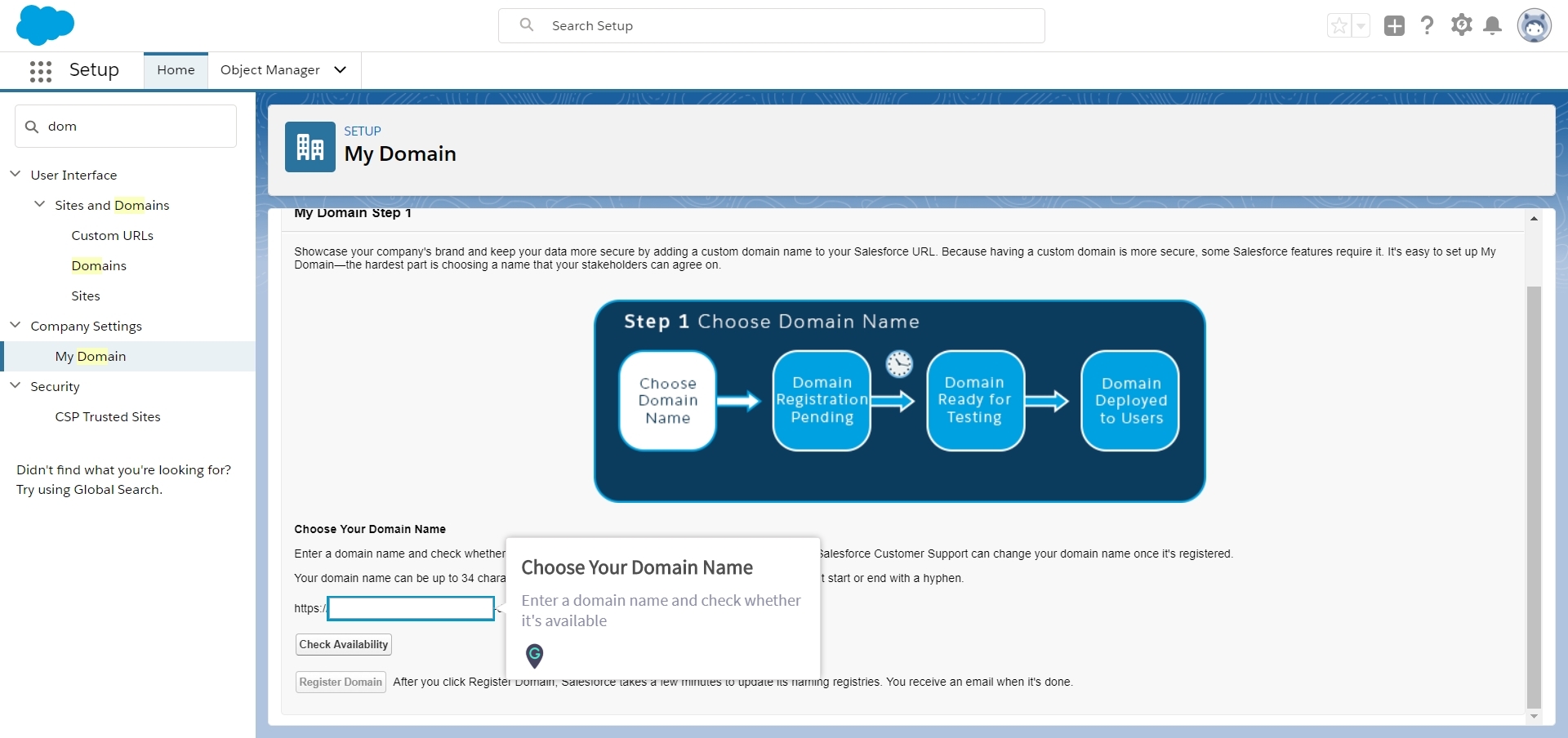1568x738 pixels.
Task: Click the 'Security' label in the sidebar
Action: tap(55, 386)
